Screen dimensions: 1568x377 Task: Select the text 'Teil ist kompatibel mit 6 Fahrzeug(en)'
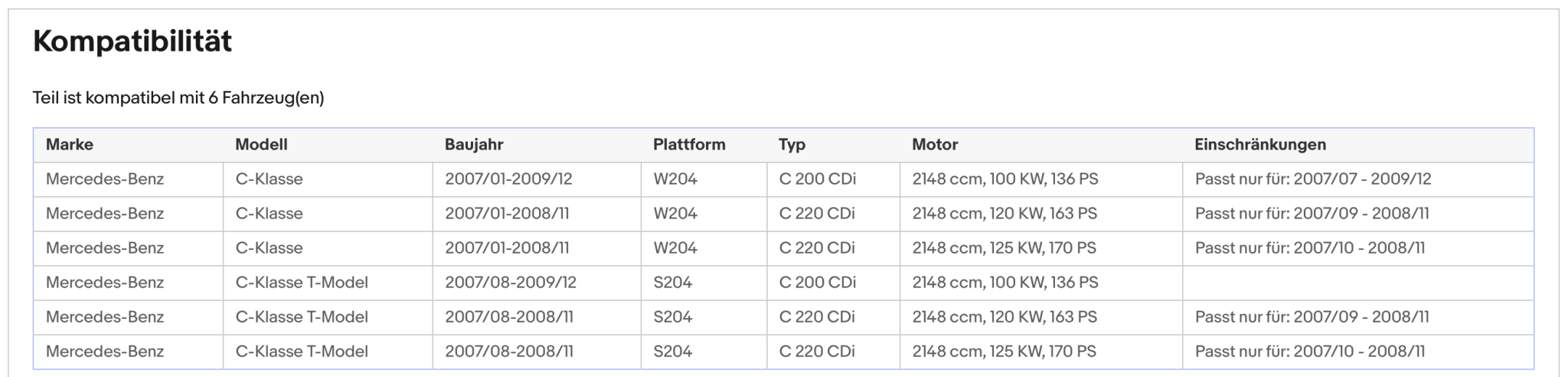[178, 98]
